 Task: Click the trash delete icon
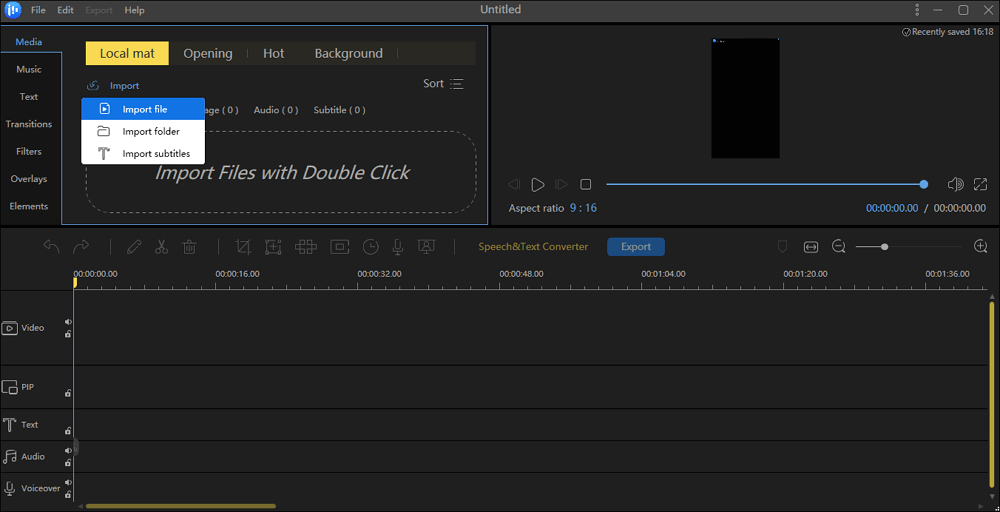[x=189, y=247]
